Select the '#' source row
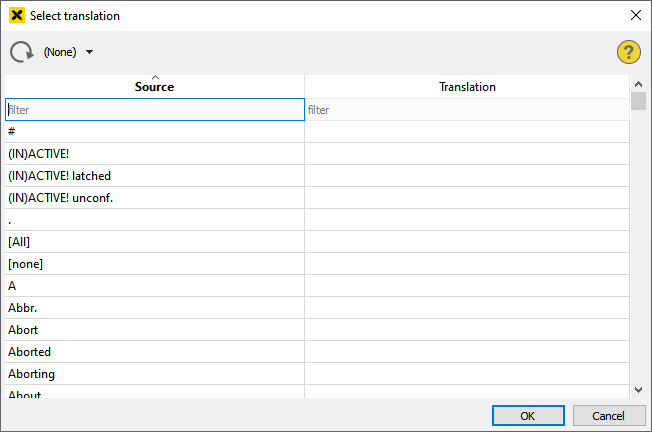 (x=317, y=132)
